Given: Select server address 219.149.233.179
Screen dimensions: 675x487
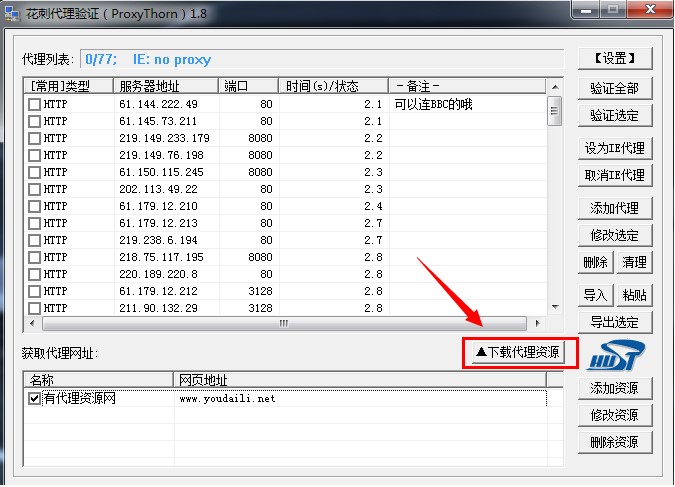Looking at the screenshot, I should [164, 139].
